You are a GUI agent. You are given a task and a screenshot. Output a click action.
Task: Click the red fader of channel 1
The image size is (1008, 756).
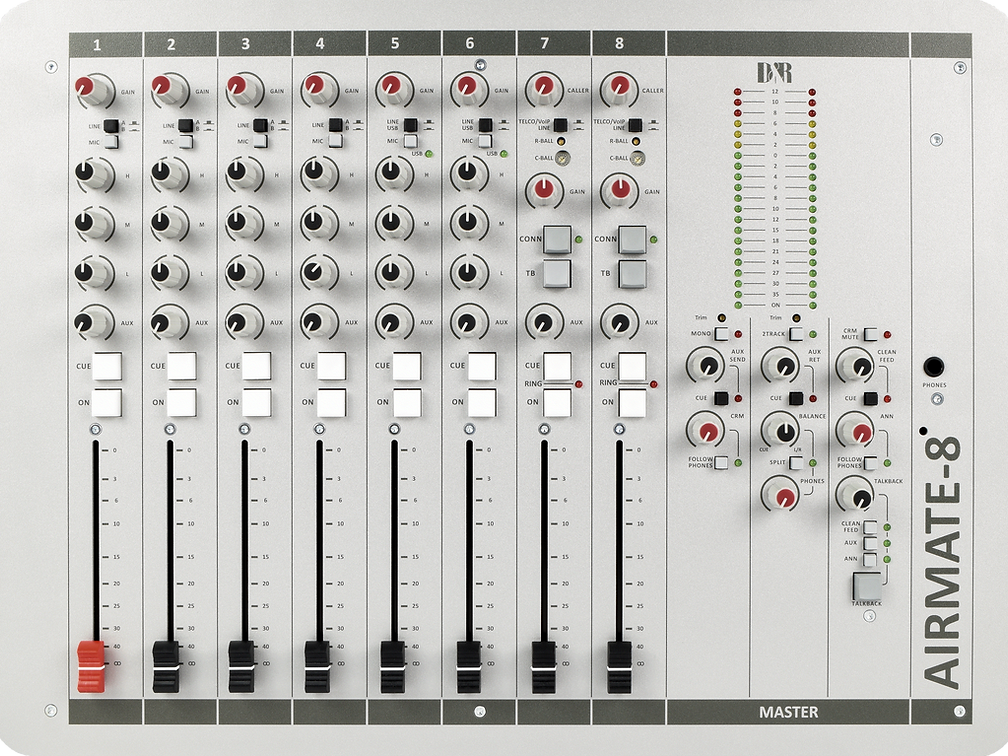(91, 667)
